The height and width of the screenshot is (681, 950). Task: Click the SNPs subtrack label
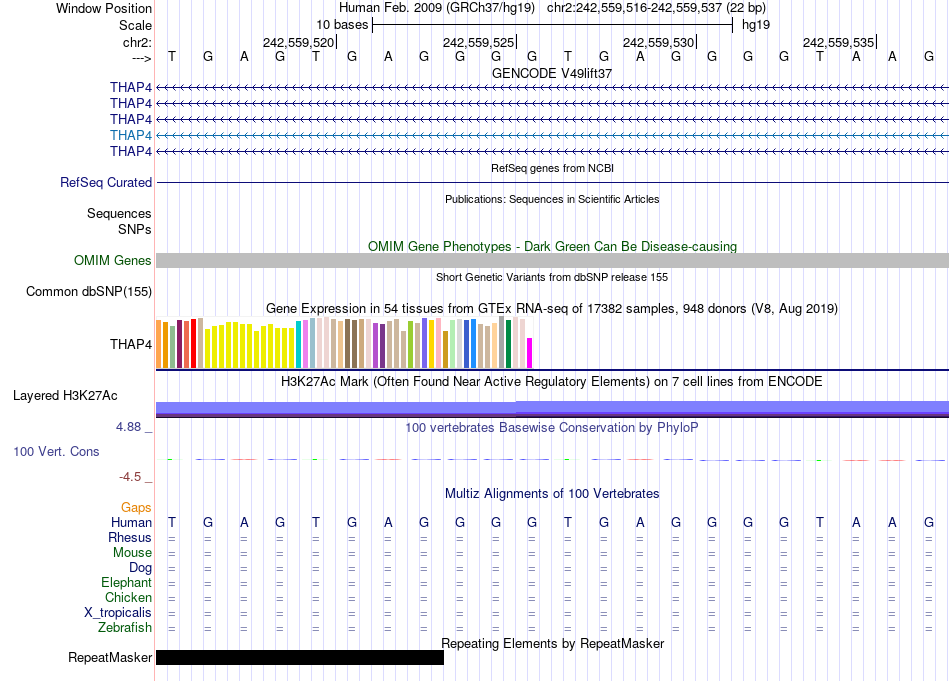135,230
